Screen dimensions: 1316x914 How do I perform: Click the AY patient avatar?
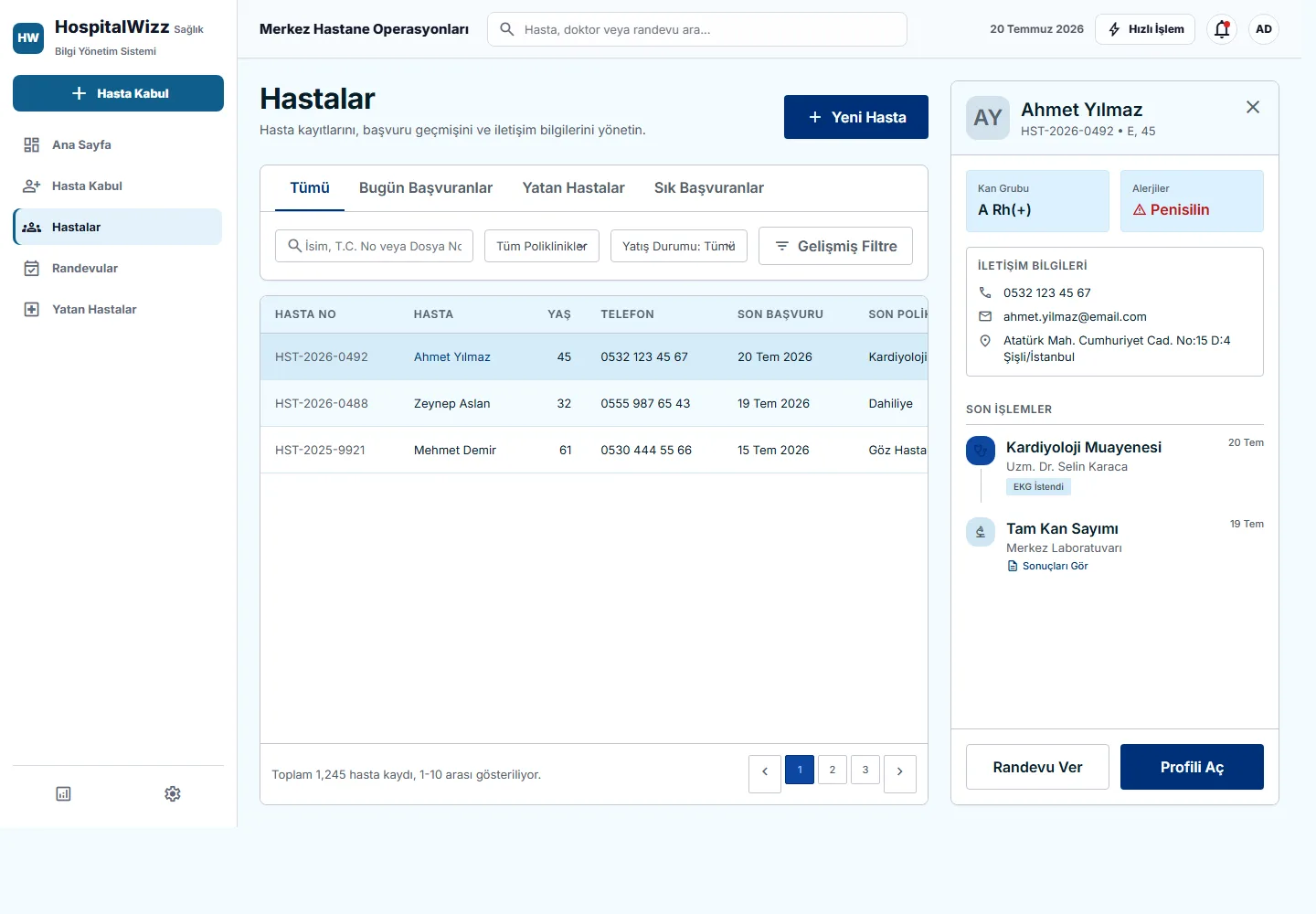(988, 118)
